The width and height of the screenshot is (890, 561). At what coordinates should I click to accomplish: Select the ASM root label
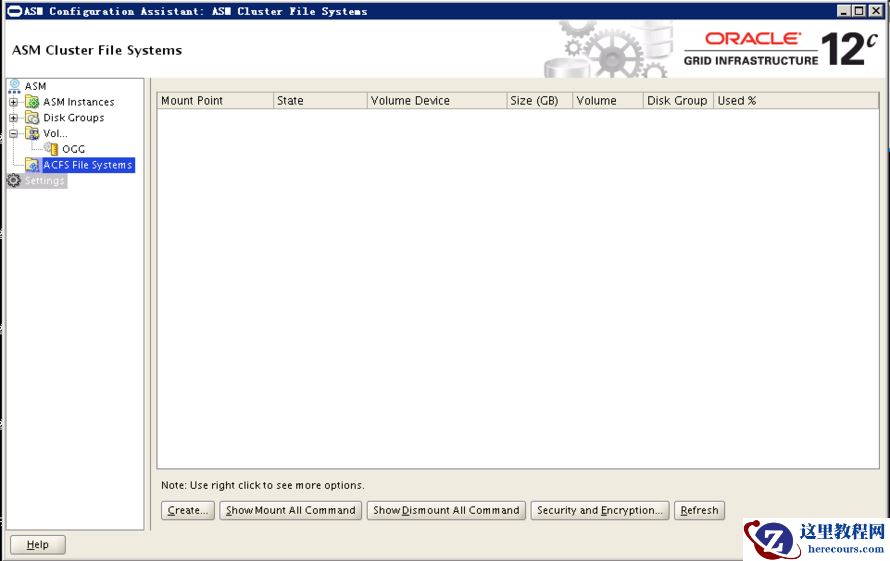35,86
